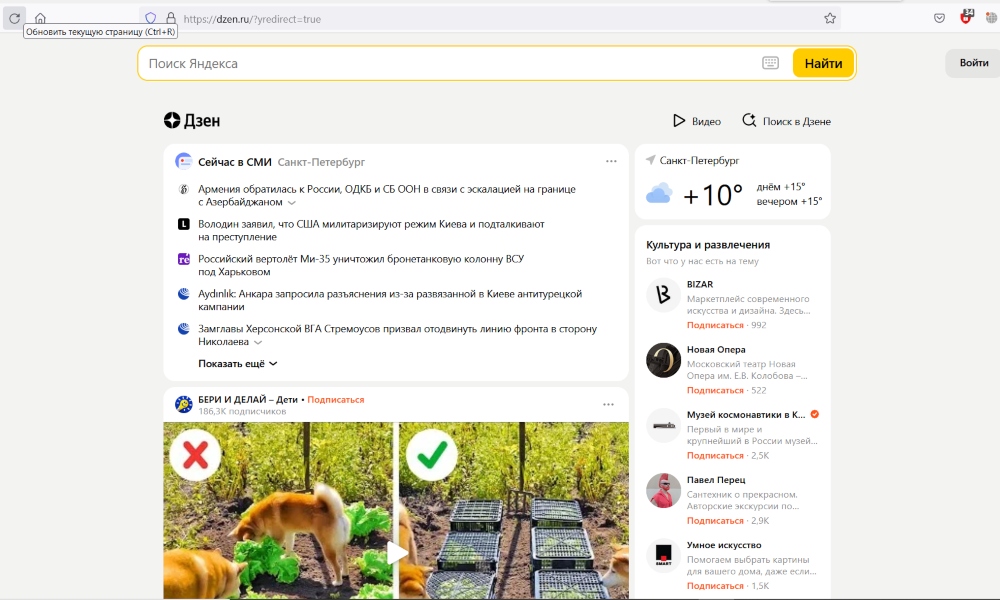View site security via the padlock icon

[x=170, y=18]
